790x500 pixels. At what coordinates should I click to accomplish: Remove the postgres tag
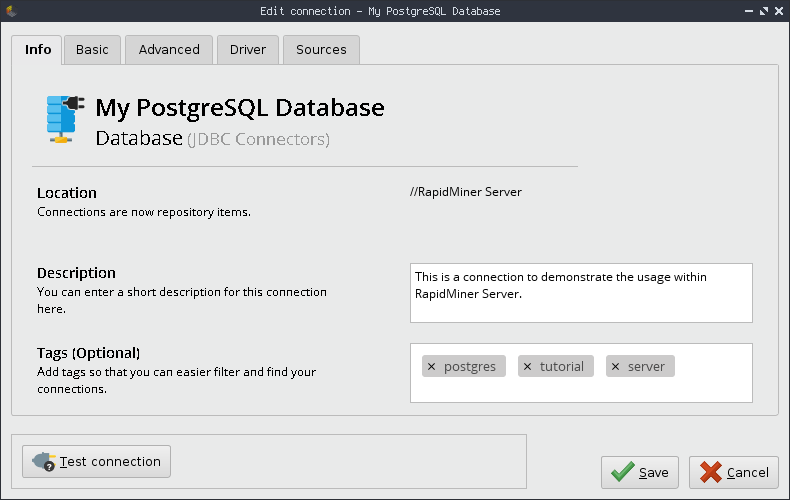coord(432,367)
